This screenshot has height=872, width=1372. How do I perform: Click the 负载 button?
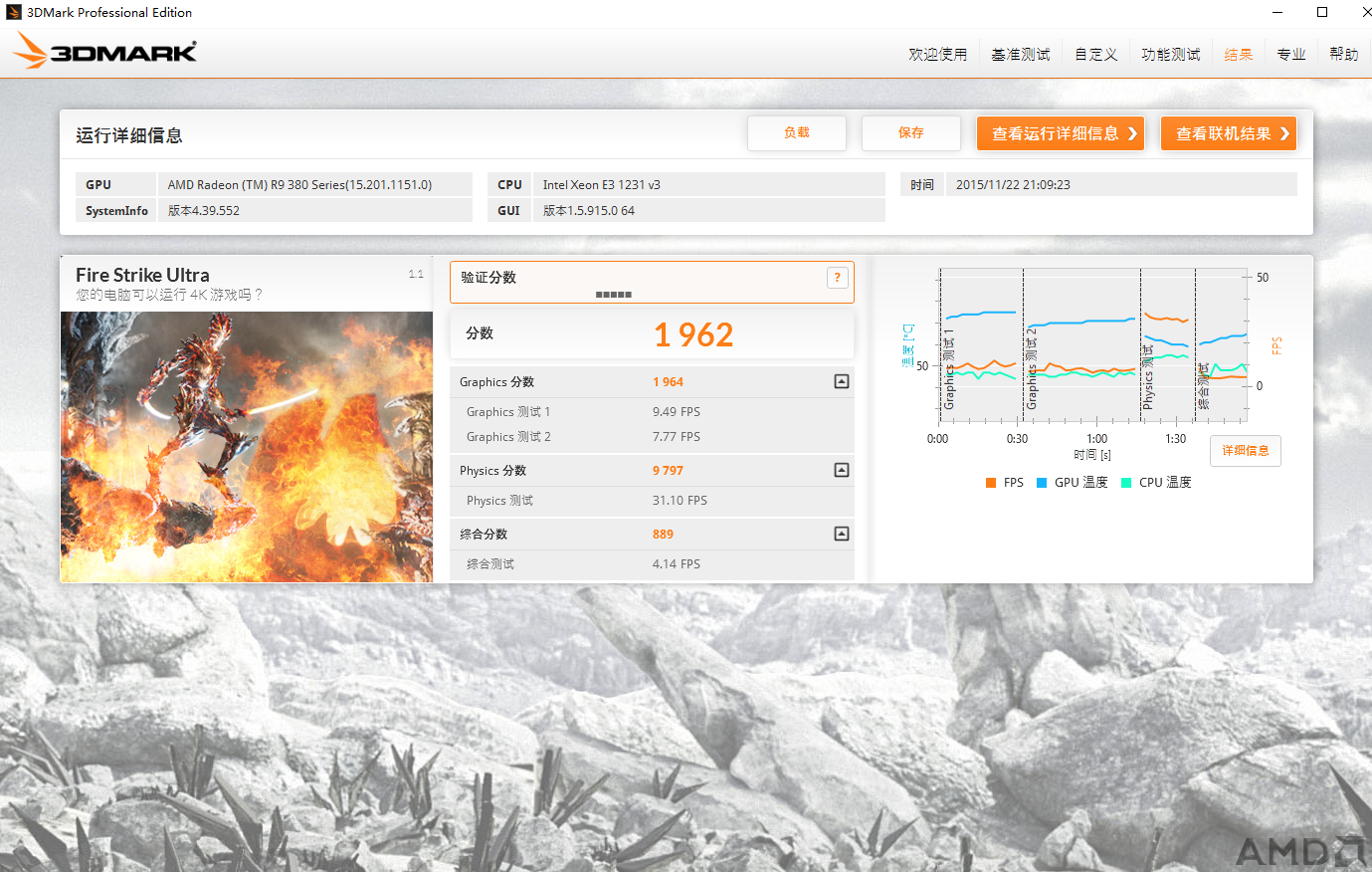(x=797, y=132)
